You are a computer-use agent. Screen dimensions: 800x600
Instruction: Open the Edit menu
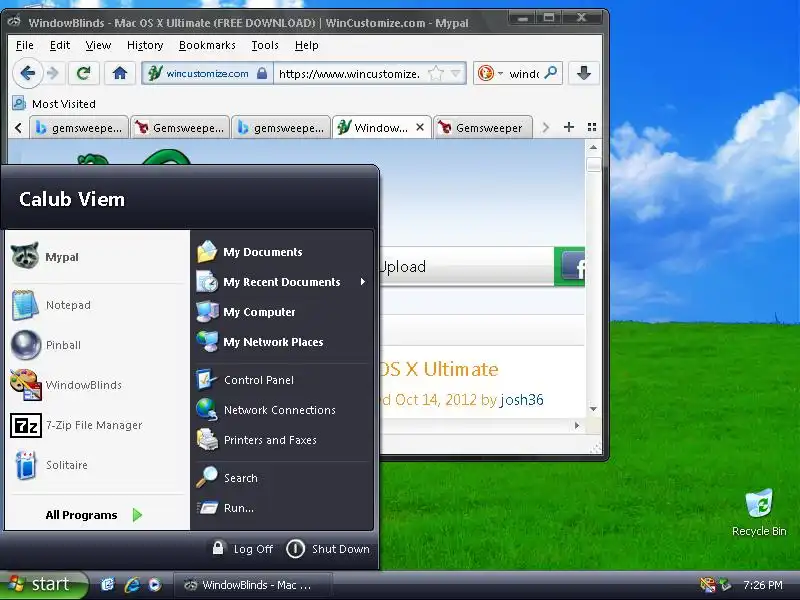[x=60, y=45]
